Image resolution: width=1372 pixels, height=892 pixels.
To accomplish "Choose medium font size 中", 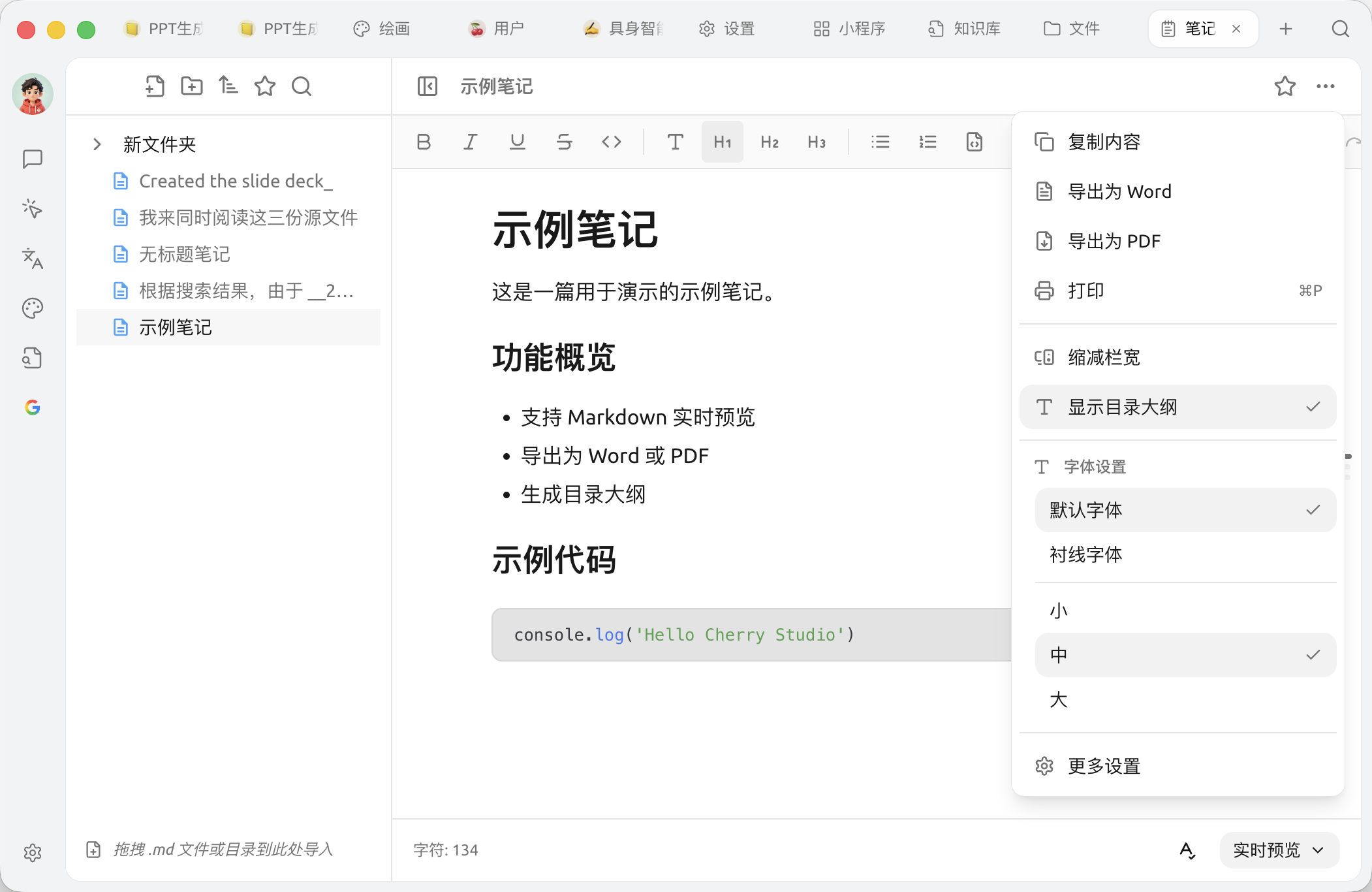I will pyautogui.click(x=1185, y=655).
